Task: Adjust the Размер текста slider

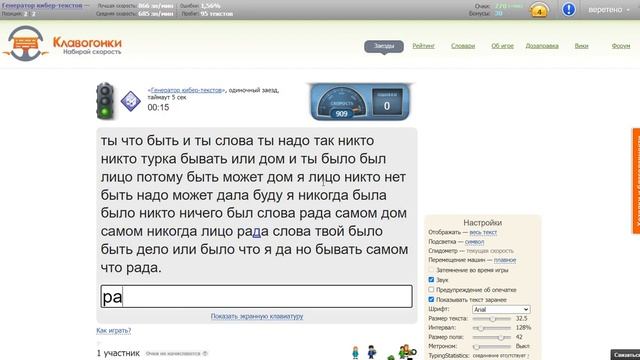Action: coord(492,318)
